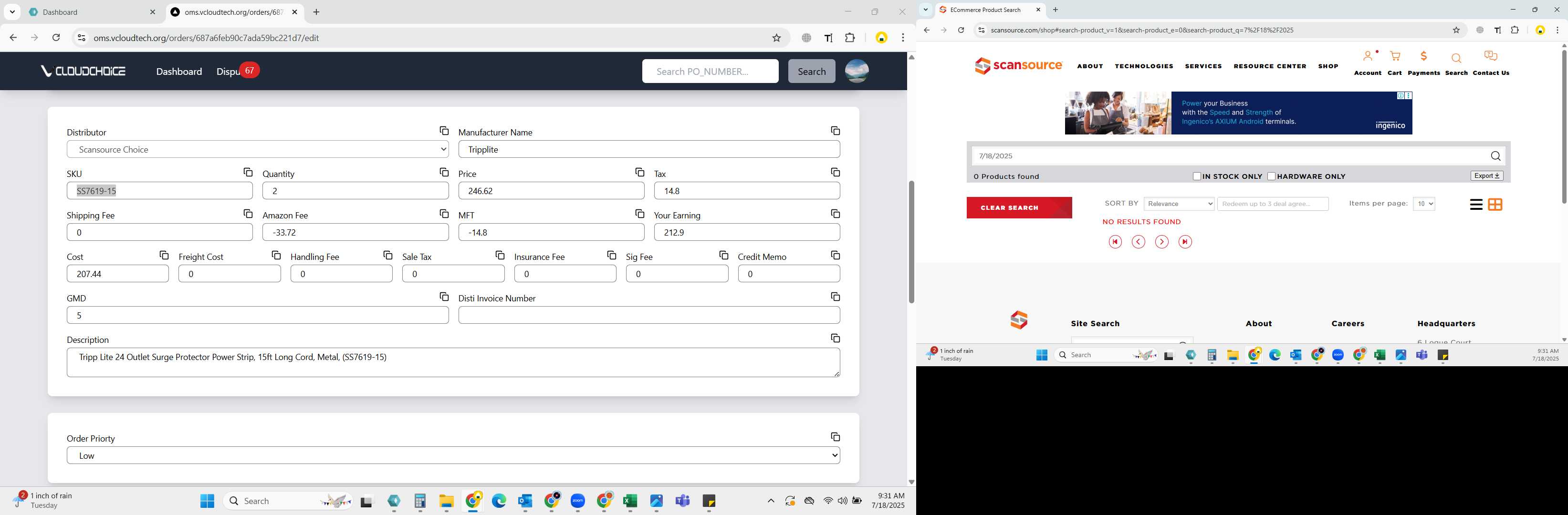Check the HARDWARE ONLY checkbox
1568x515 pixels.
click(1271, 176)
